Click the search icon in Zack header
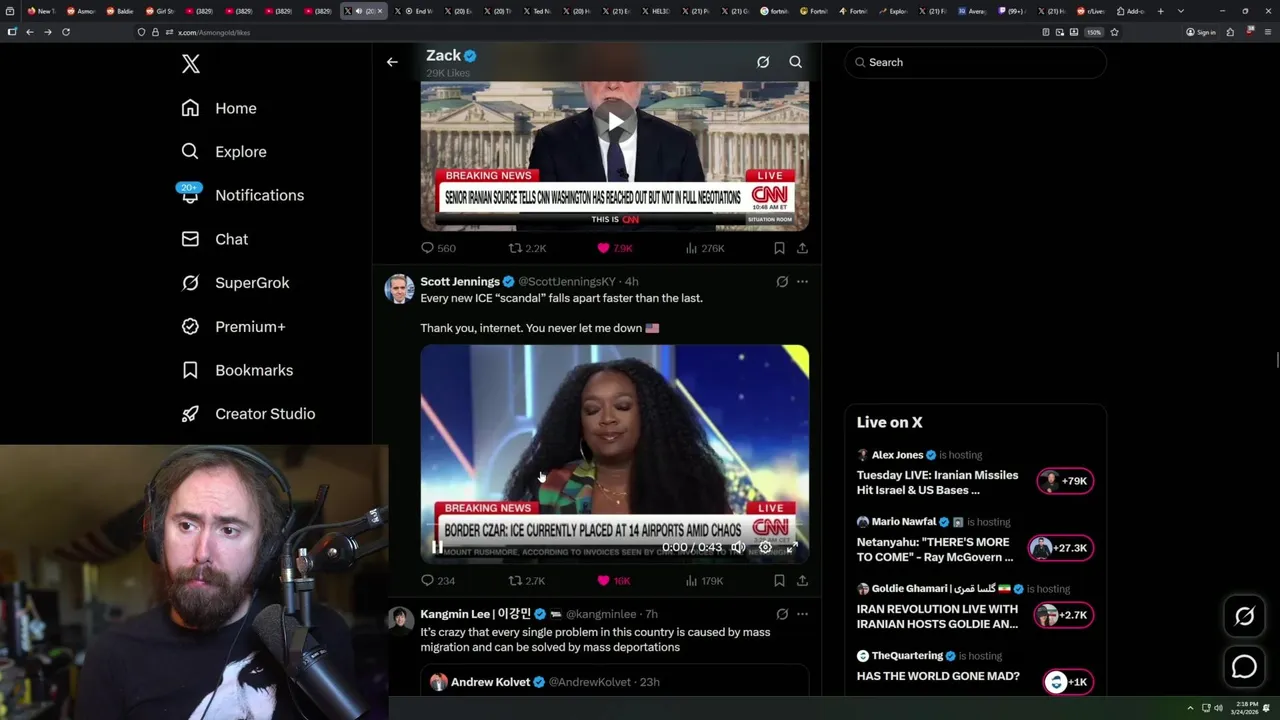Screen dimensions: 1280x720 (796, 62)
